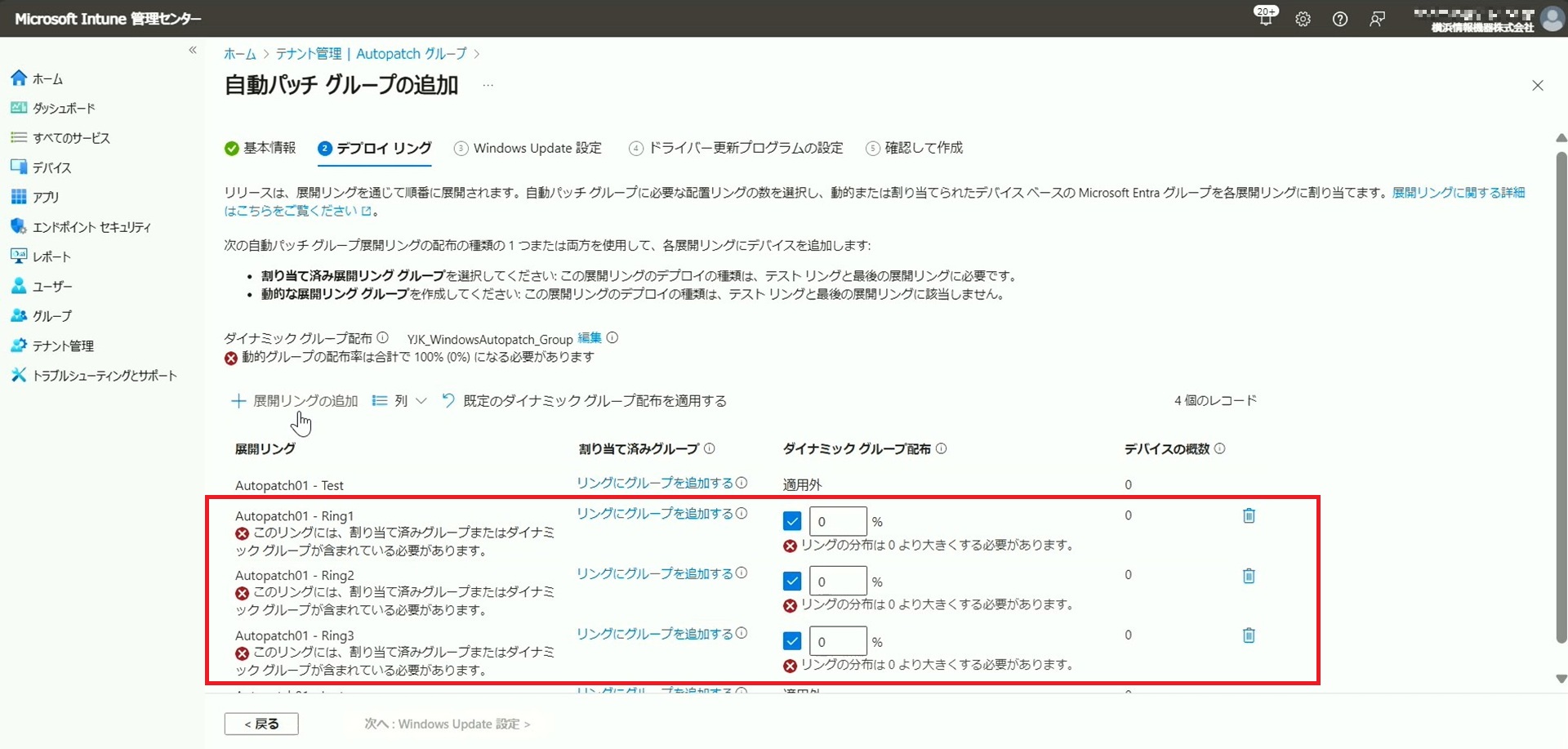Click 展開リングの追加 button

pos(295,401)
